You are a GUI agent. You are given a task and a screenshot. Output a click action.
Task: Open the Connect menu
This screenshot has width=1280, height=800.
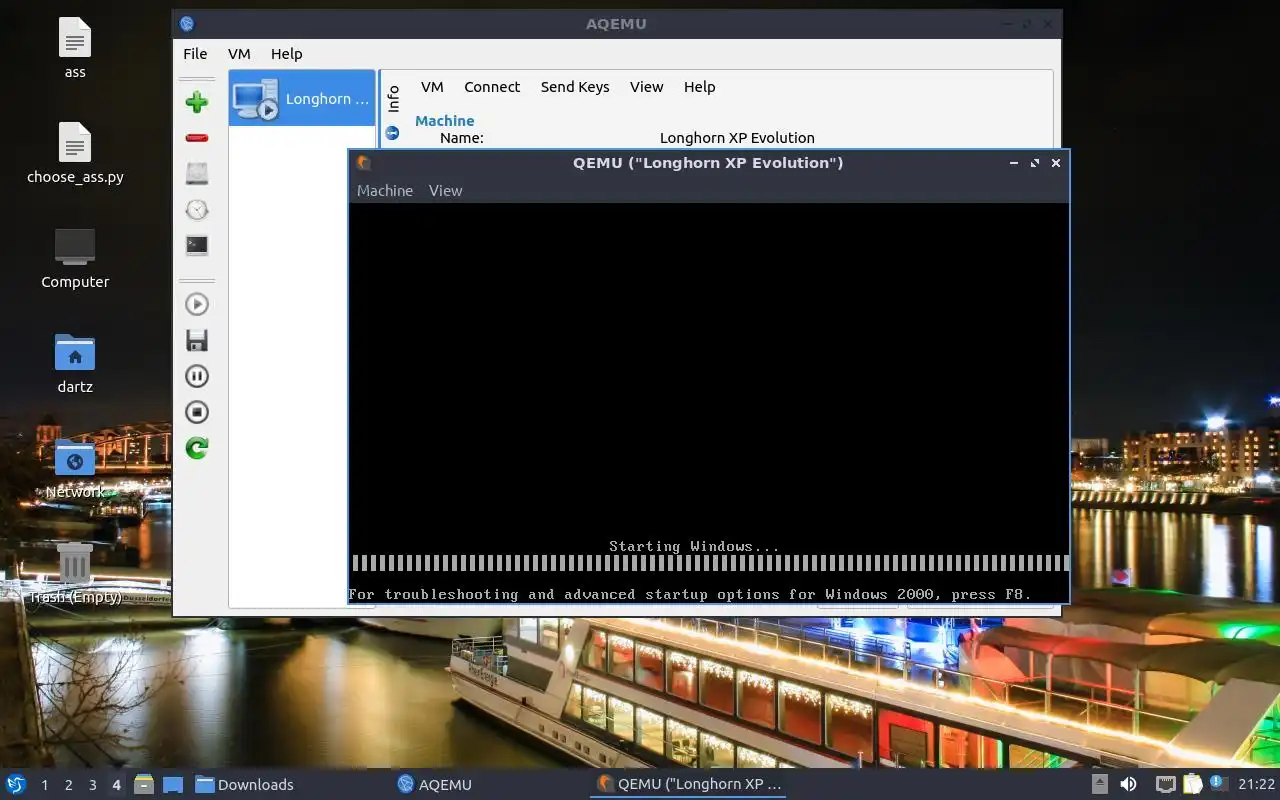point(492,87)
